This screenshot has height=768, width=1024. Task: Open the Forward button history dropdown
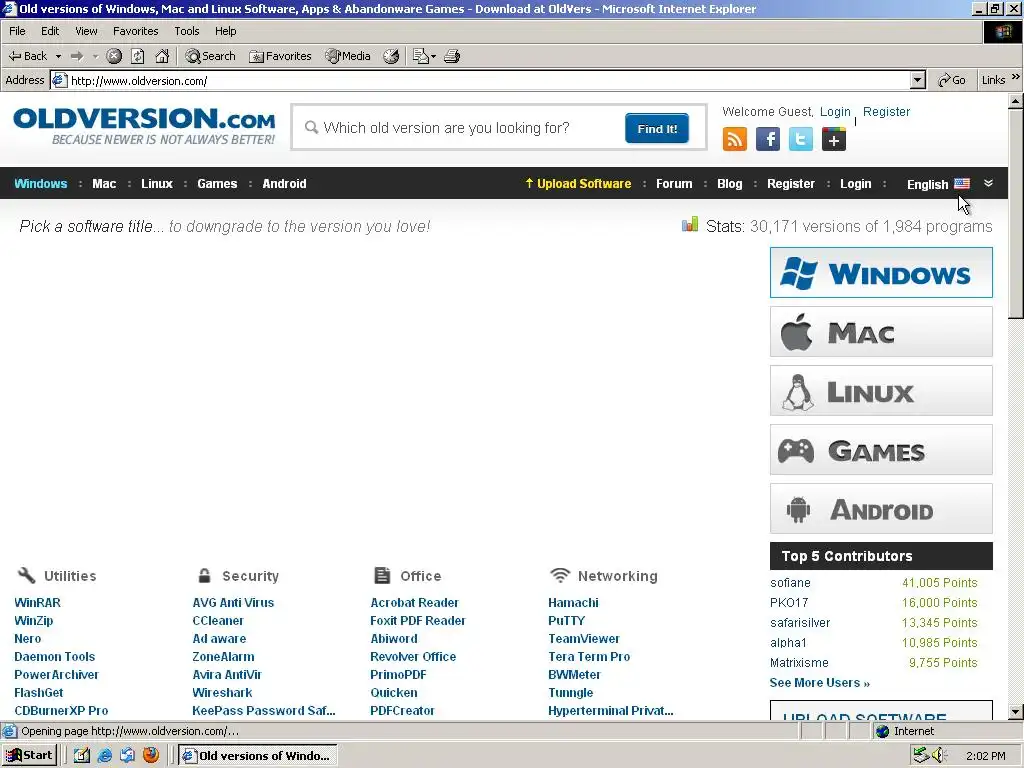click(x=95, y=56)
